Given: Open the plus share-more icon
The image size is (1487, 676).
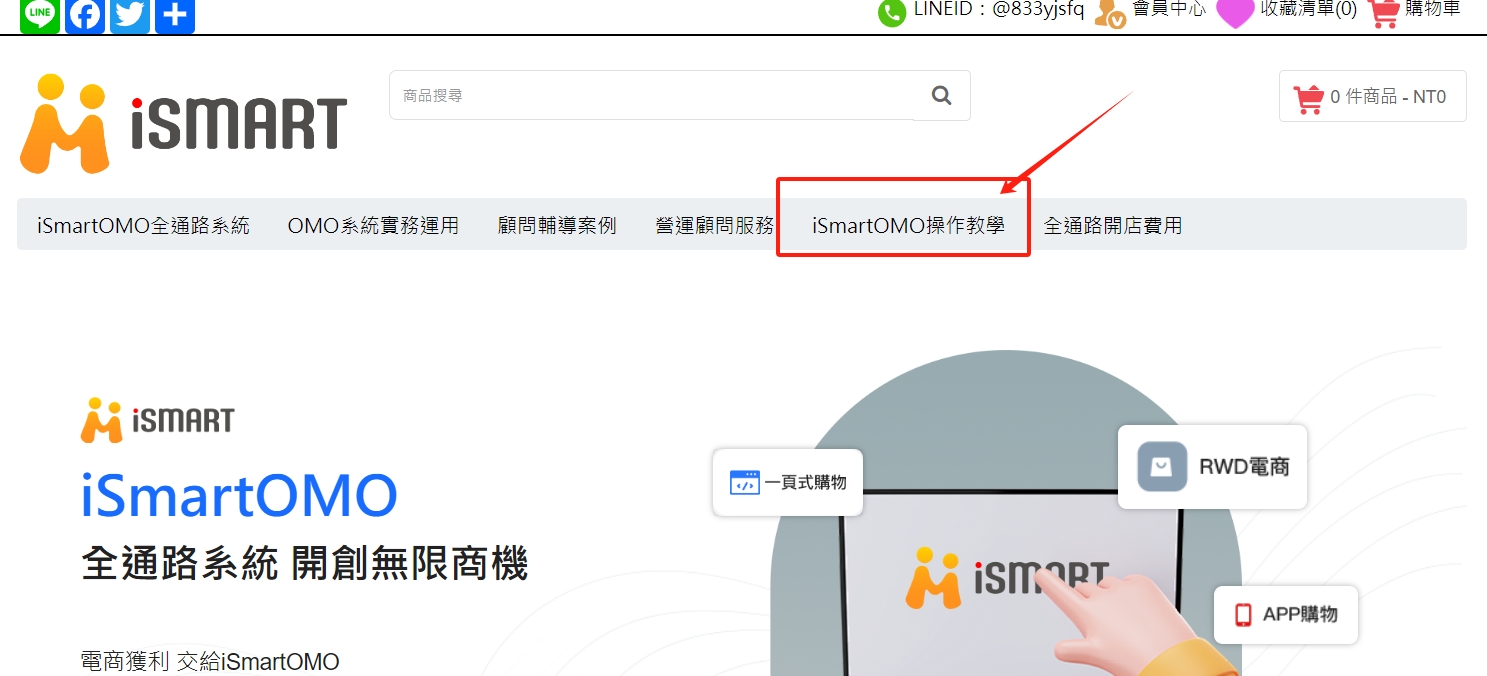Looking at the screenshot, I should point(175,14).
